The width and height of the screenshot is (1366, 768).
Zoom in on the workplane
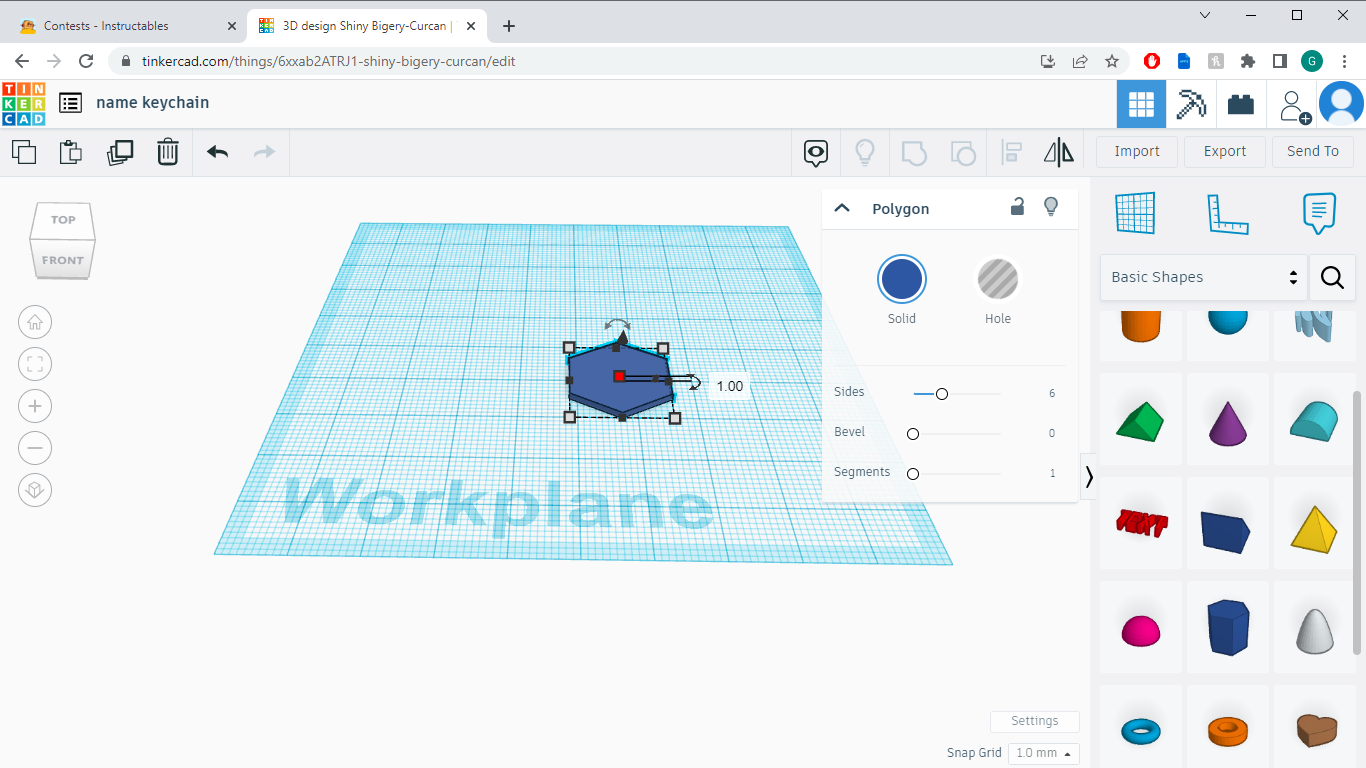pyautogui.click(x=35, y=406)
